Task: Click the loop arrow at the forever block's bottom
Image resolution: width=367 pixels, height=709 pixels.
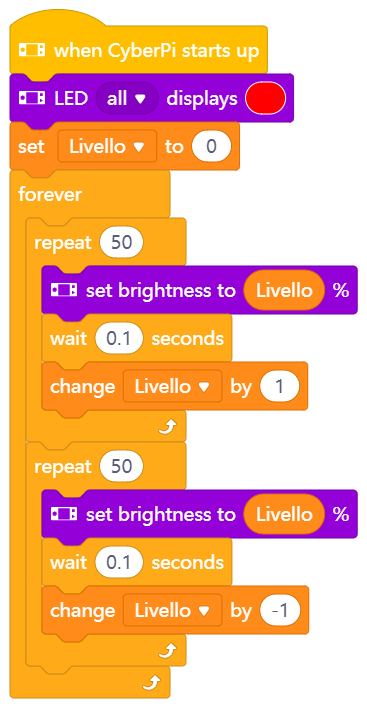Action: [151, 684]
